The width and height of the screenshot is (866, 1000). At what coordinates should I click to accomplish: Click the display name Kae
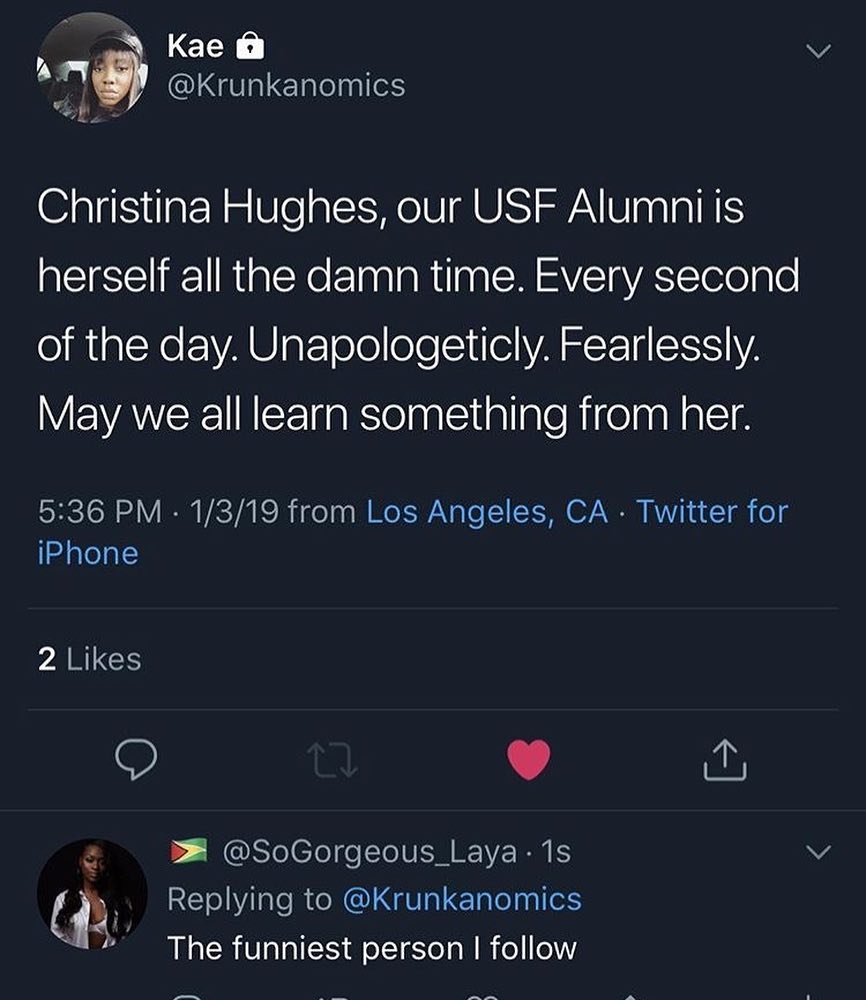click(x=195, y=45)
